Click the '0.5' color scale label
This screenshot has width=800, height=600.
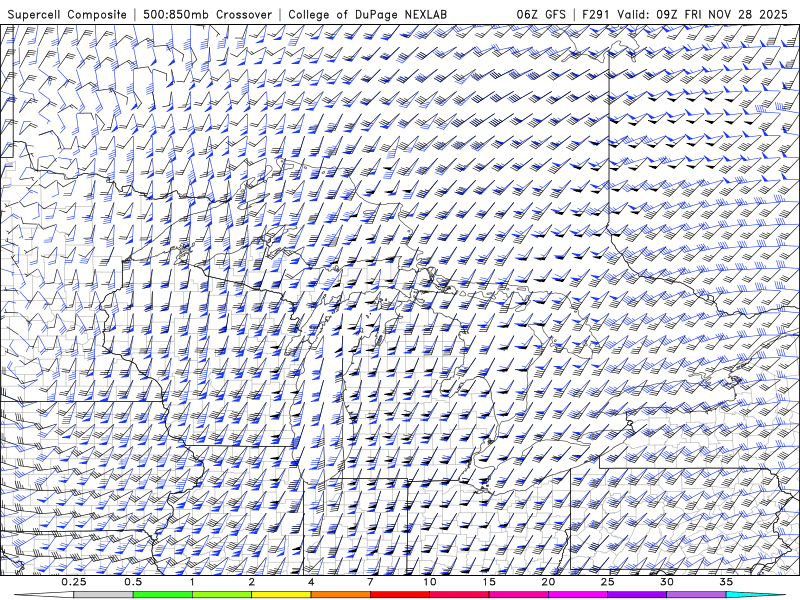133,582
